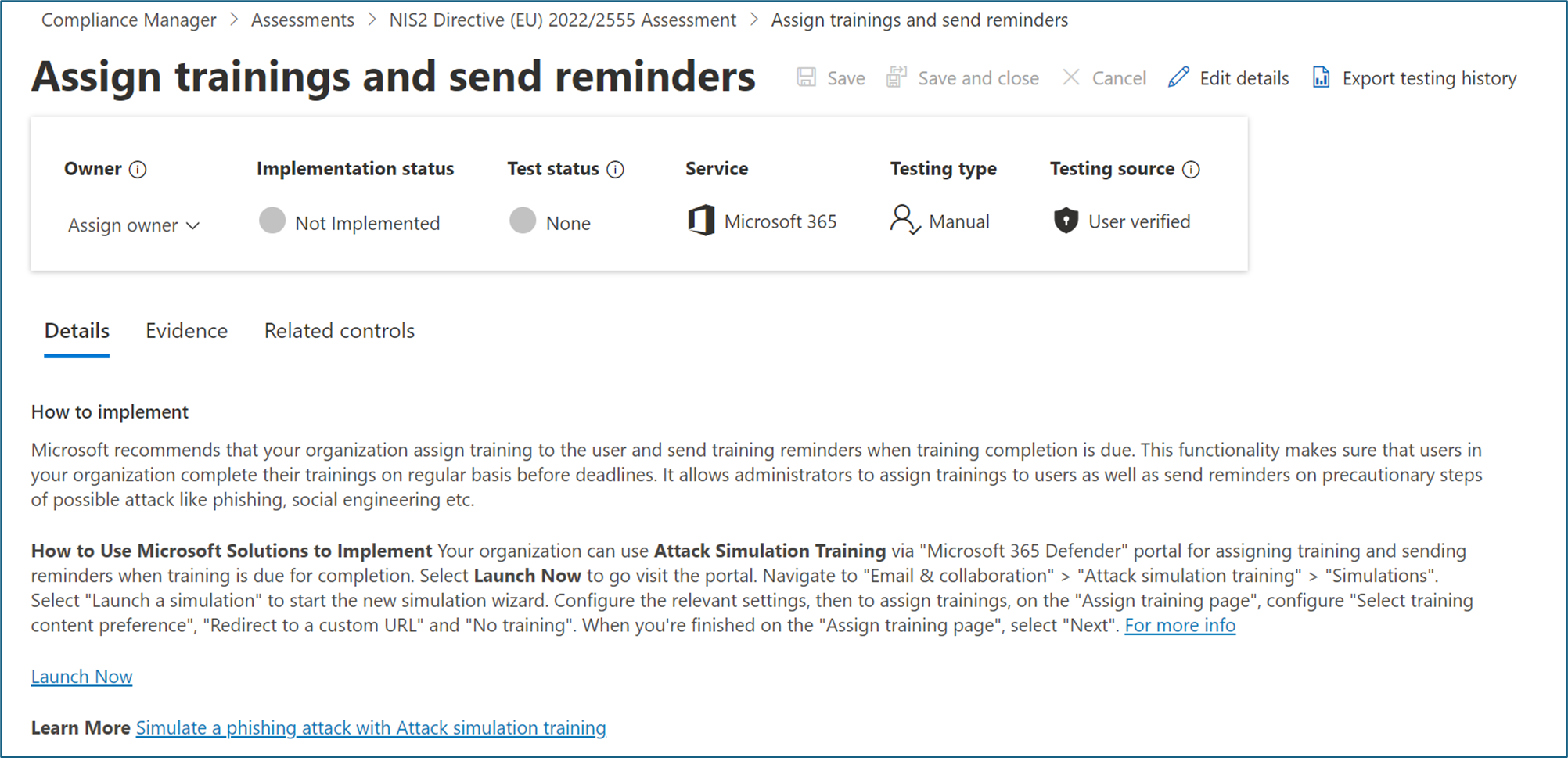Open the Related controls tab
The width and height of the screenshot is (1568, 758).
340,331
